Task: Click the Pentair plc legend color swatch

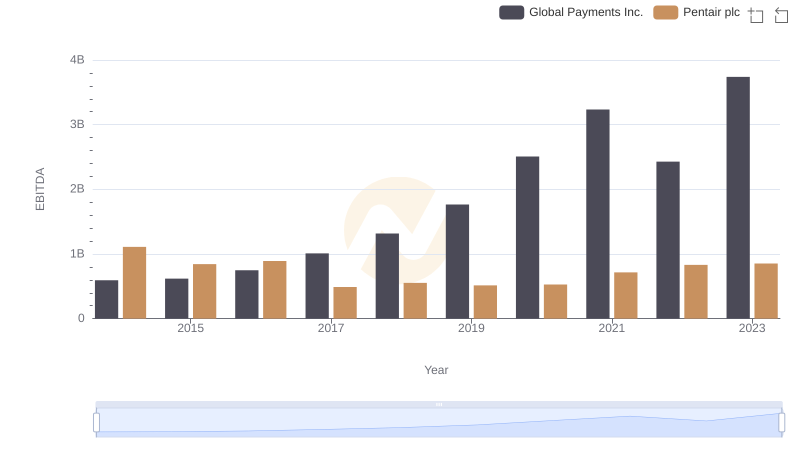Action: (x=665, y=12)
